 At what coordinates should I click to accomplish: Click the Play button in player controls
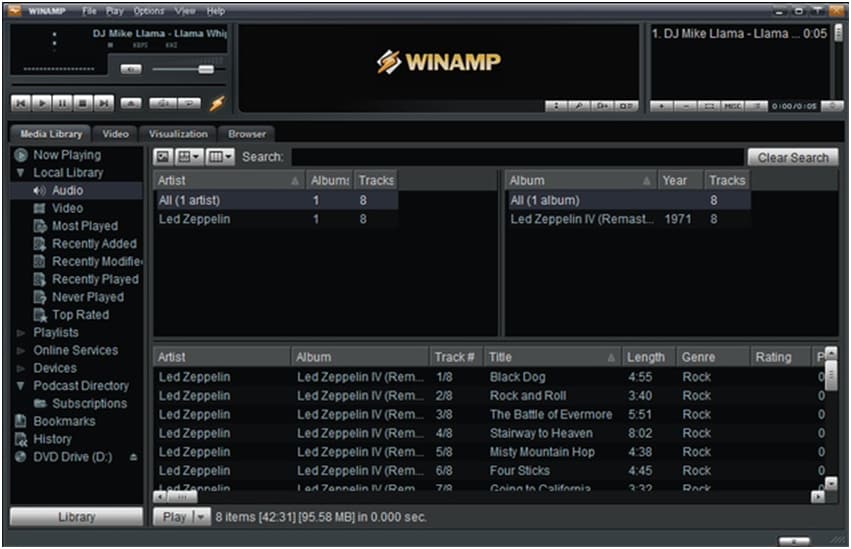(x=41, y=103)
